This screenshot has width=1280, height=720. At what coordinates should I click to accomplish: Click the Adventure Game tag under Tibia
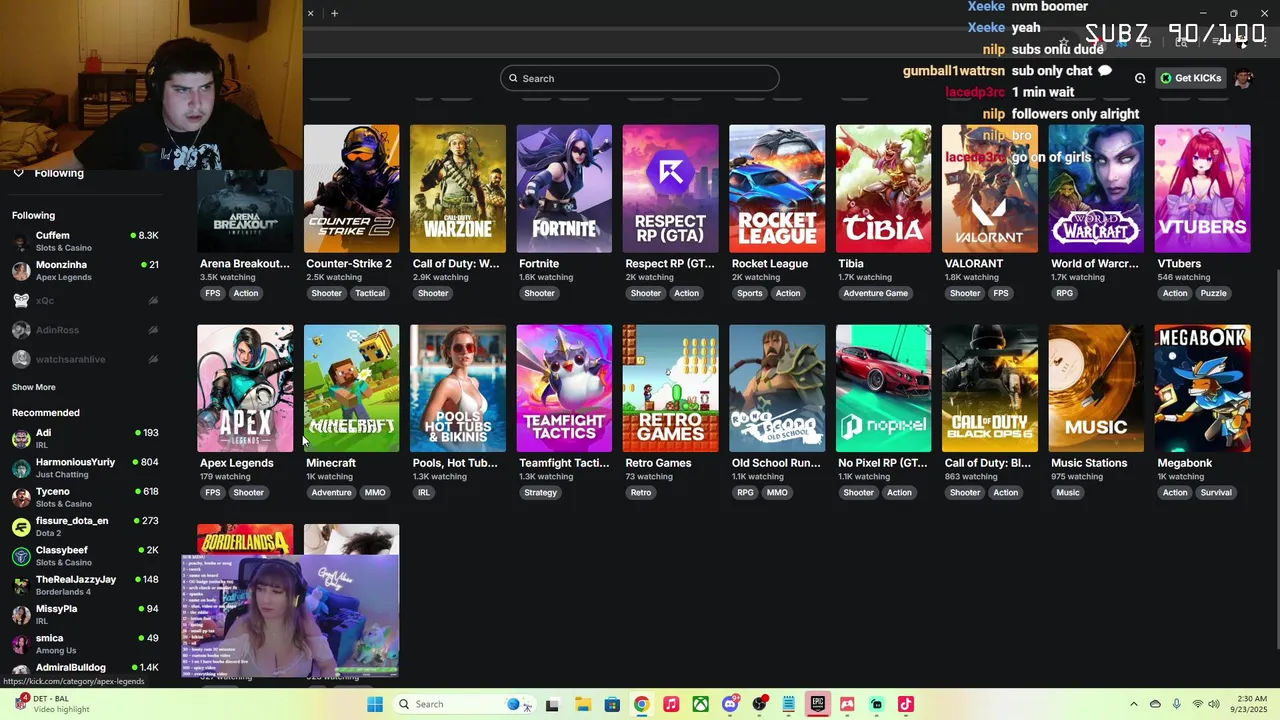[876, 293]
